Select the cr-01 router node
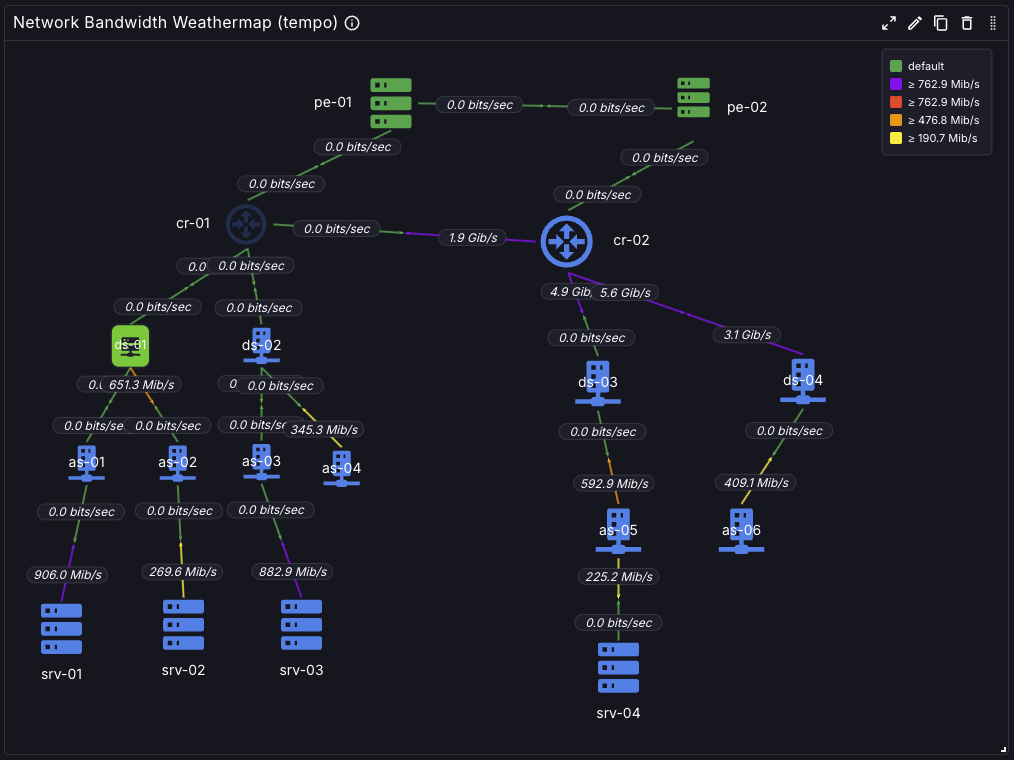The image size is (1014, 760). click(246, 224)
